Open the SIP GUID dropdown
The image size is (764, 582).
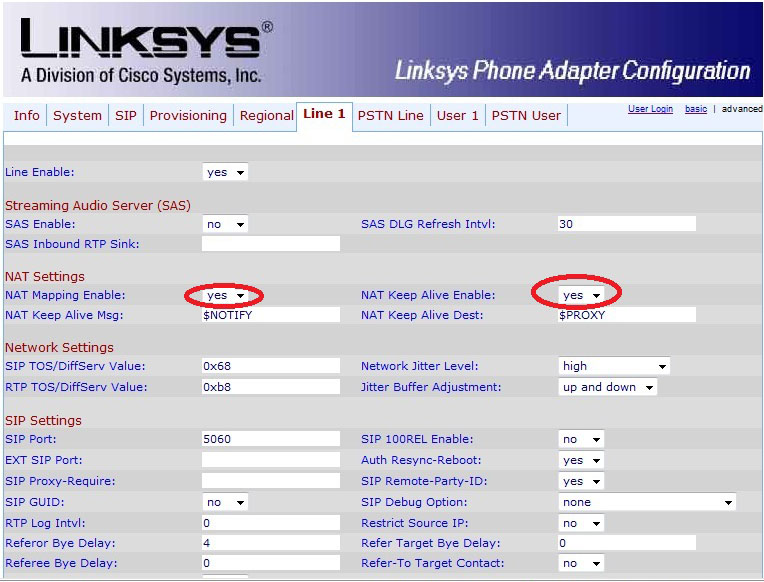[x=225, y=502]
